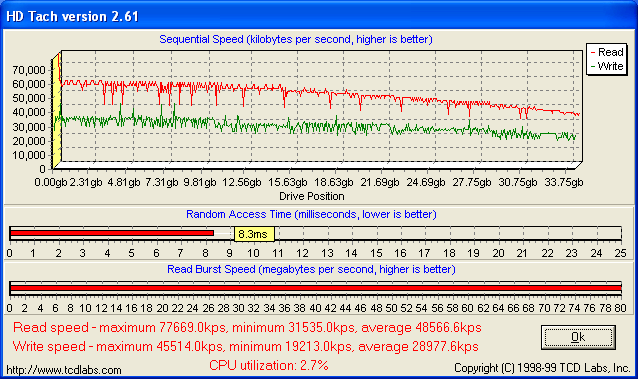Click the Ok button
The image size is (638, 384).
point(578,337)
